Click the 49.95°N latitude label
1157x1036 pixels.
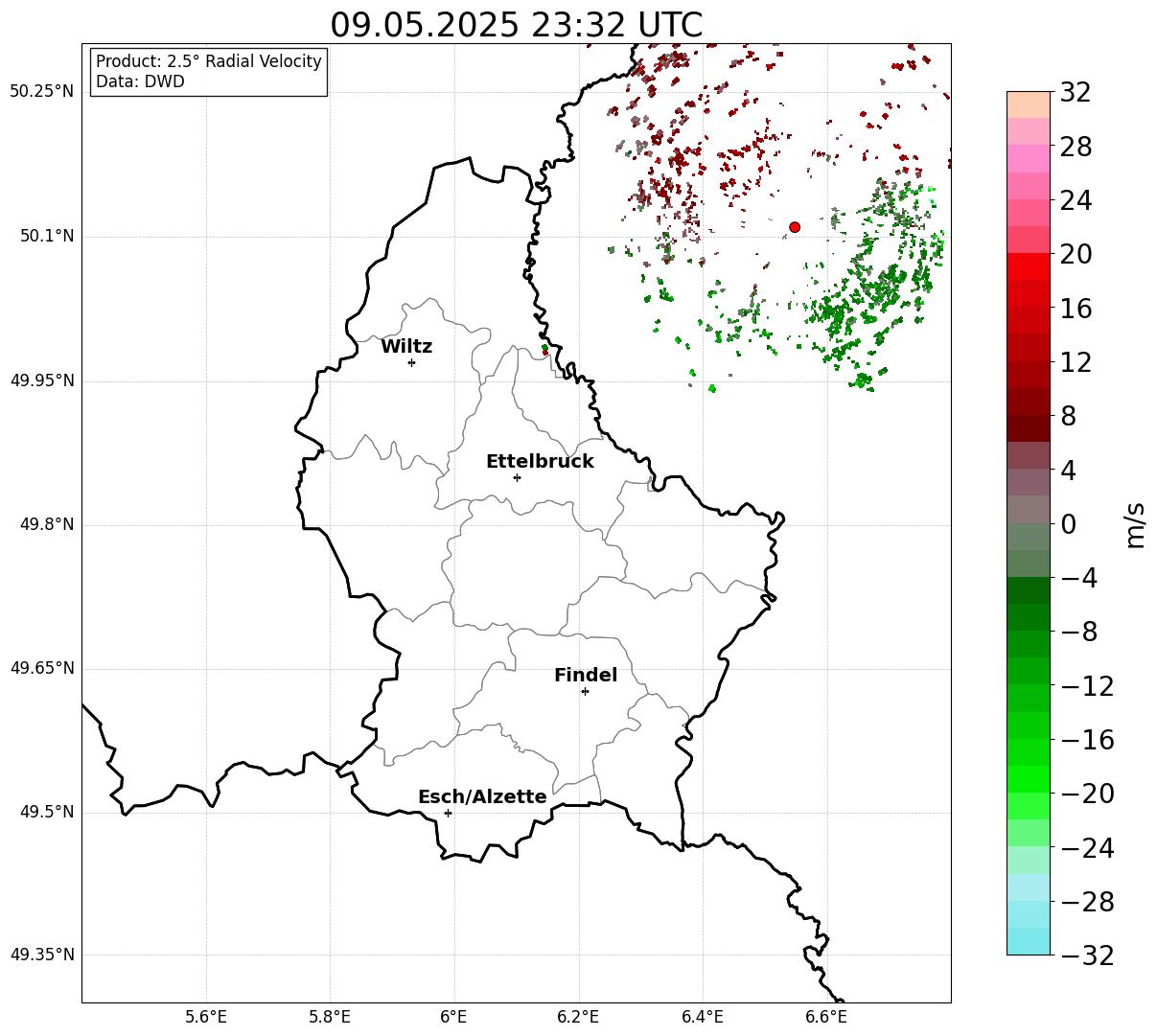tap(42, 380)
